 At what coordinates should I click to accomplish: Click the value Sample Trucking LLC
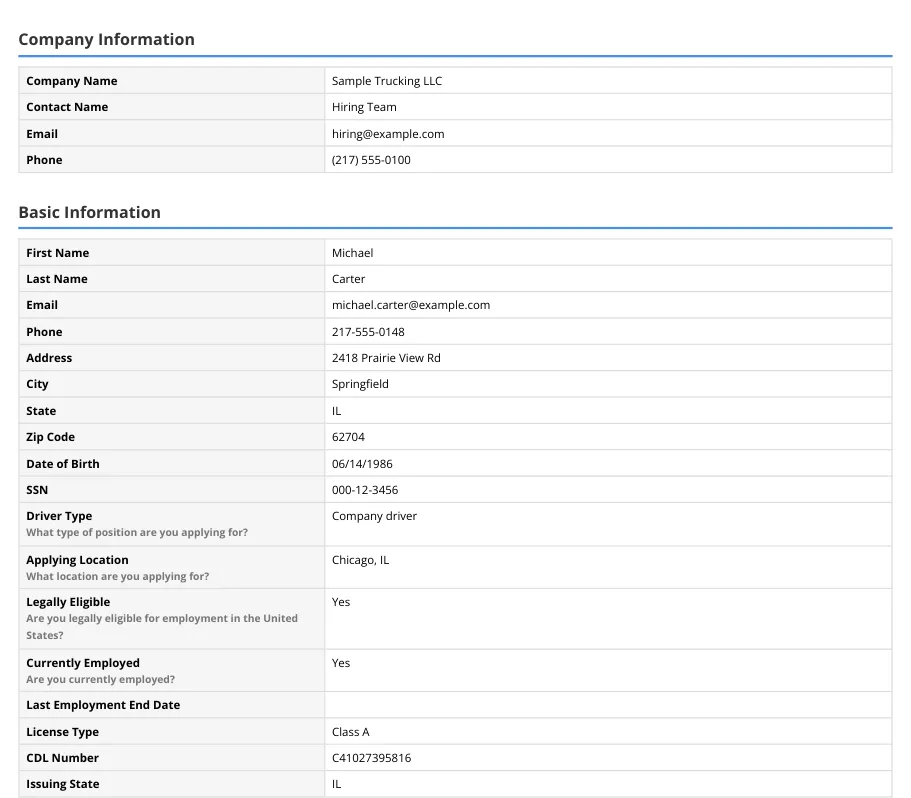click(x=387, y=81)
